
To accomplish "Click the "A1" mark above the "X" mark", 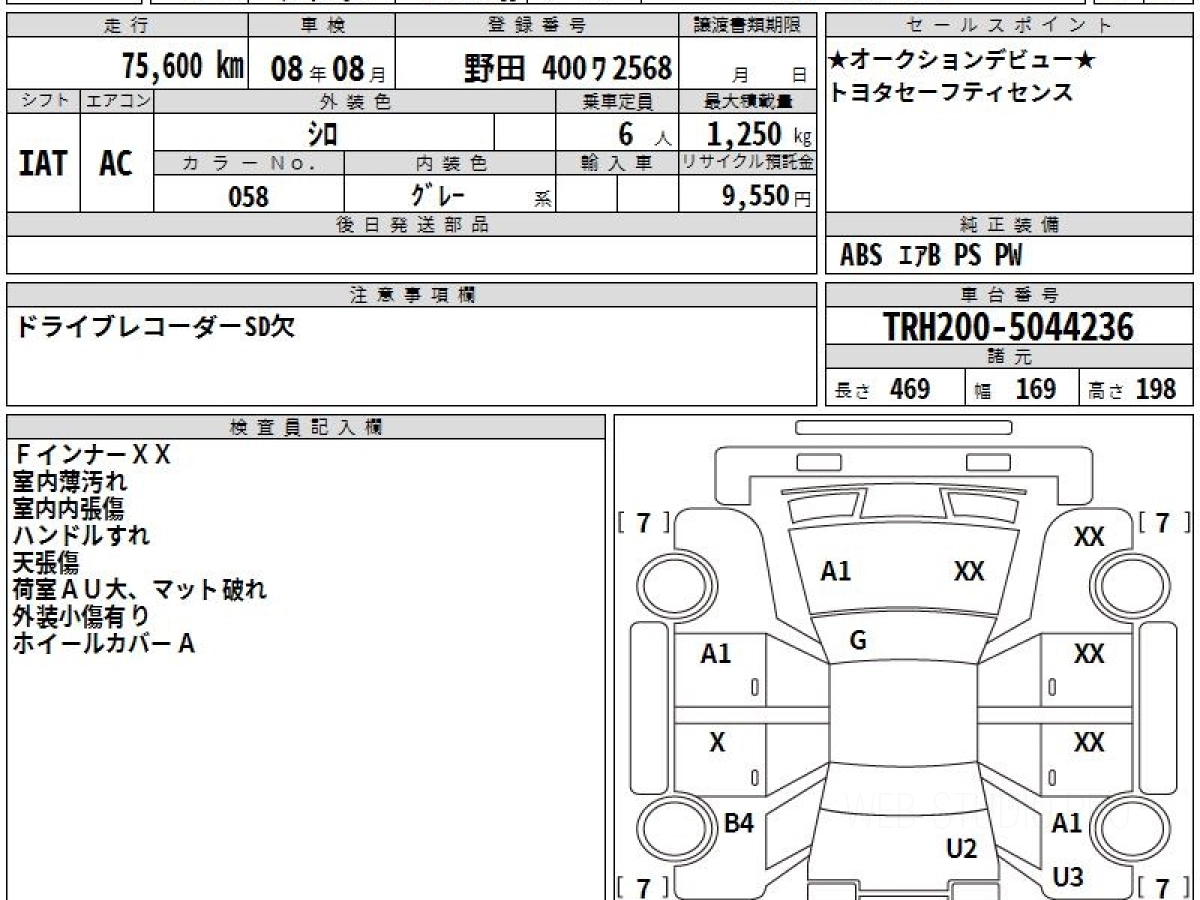I will 716,654.
